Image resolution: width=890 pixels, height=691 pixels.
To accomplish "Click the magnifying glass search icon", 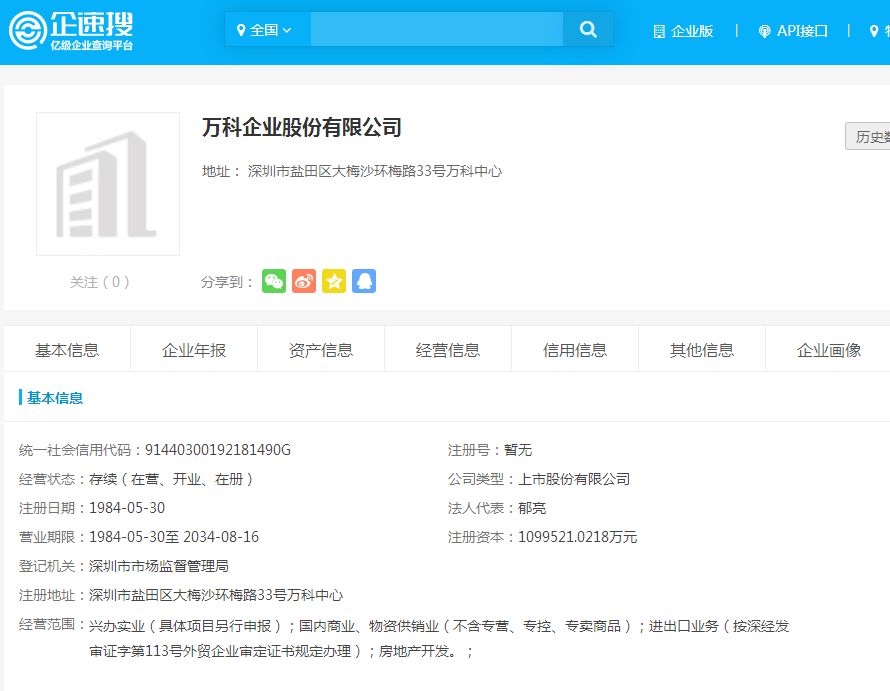I will click(588, 29).
